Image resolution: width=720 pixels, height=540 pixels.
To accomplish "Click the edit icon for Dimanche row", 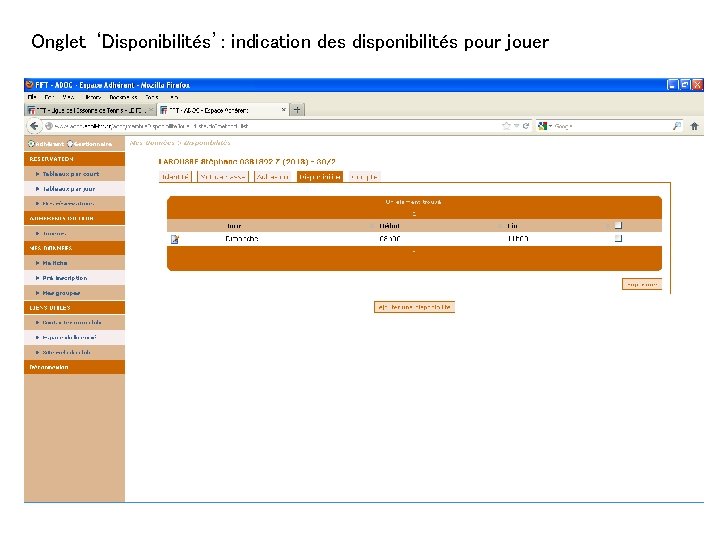I will point(175,239).
